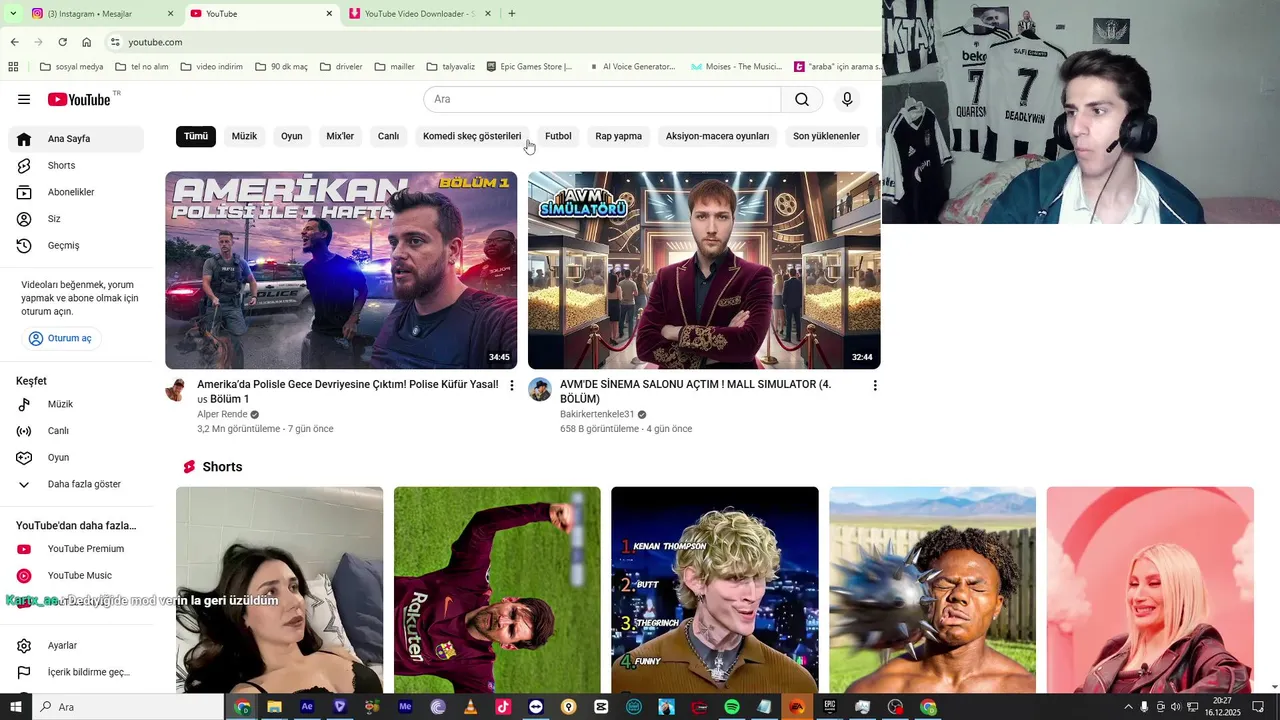Open the Siz sidebar section
Screen dimensions: 1280x720
76,219
